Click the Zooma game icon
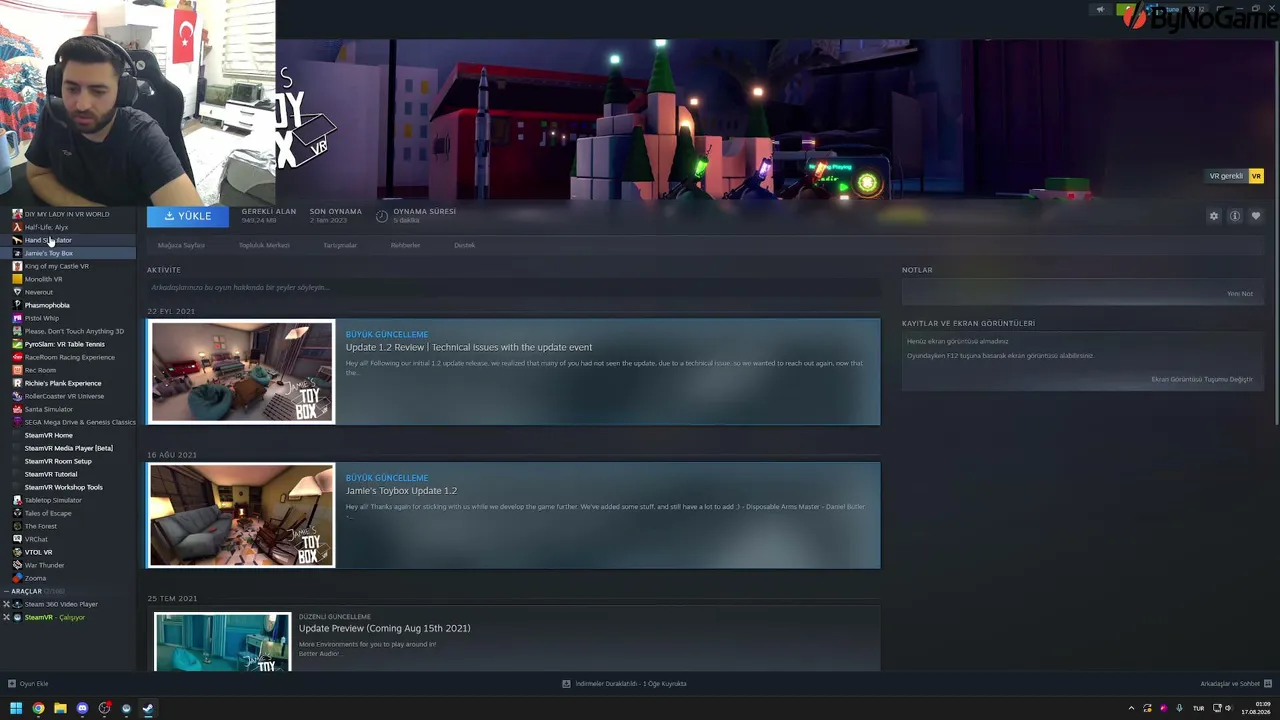The width and height of the screenshot is (1280, 720). [x=17, y=578]
